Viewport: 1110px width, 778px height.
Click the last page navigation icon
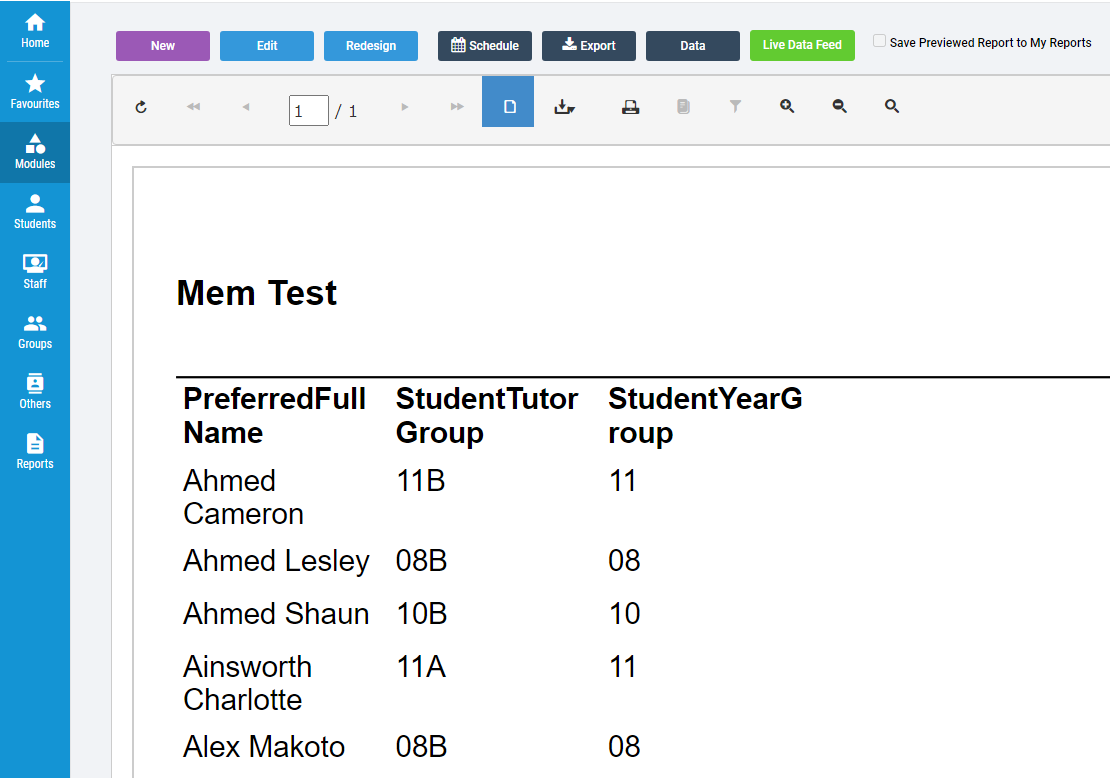coord(457,105)
